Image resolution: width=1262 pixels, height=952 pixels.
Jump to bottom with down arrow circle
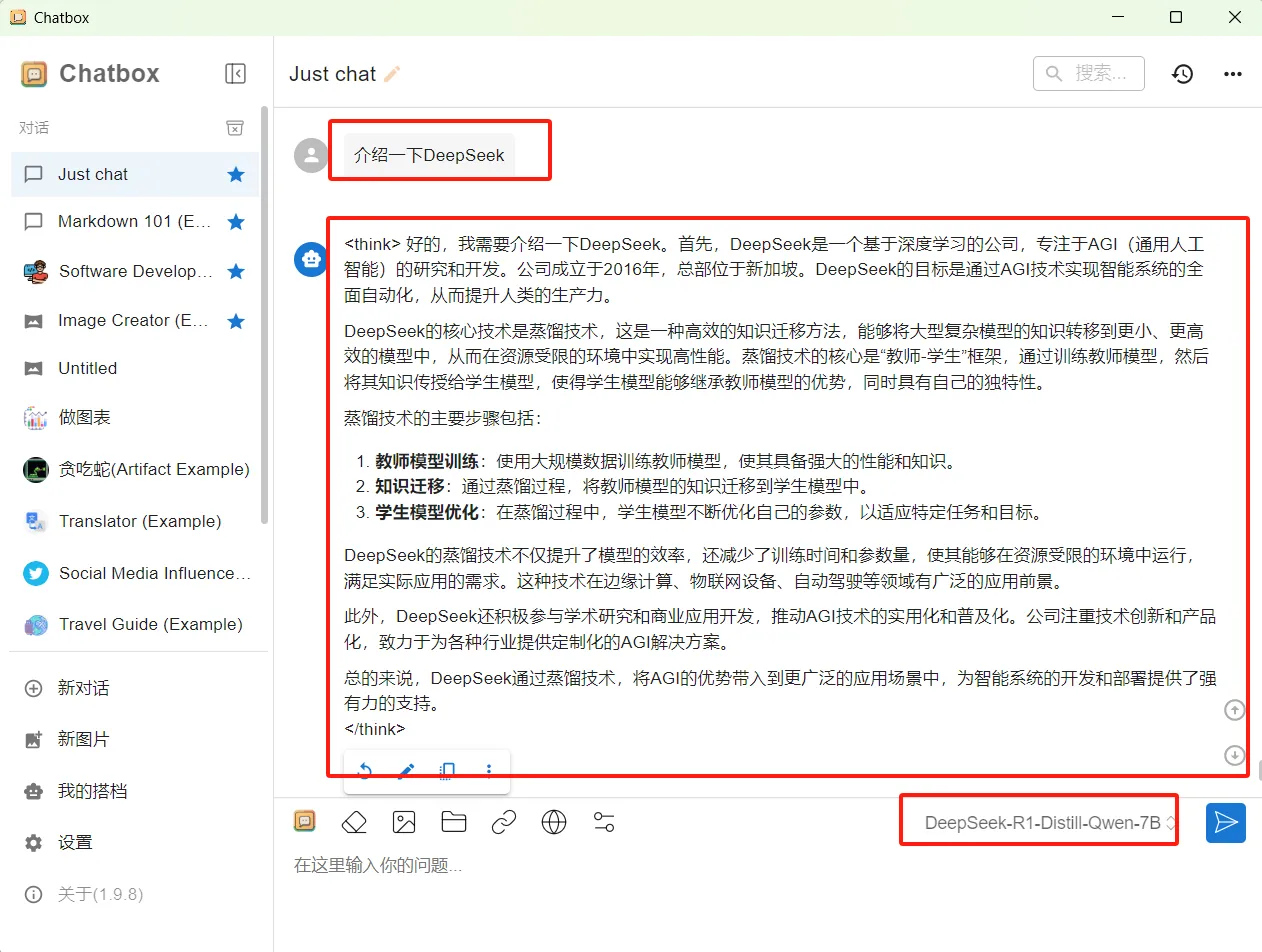click(x=1235, y=755)
